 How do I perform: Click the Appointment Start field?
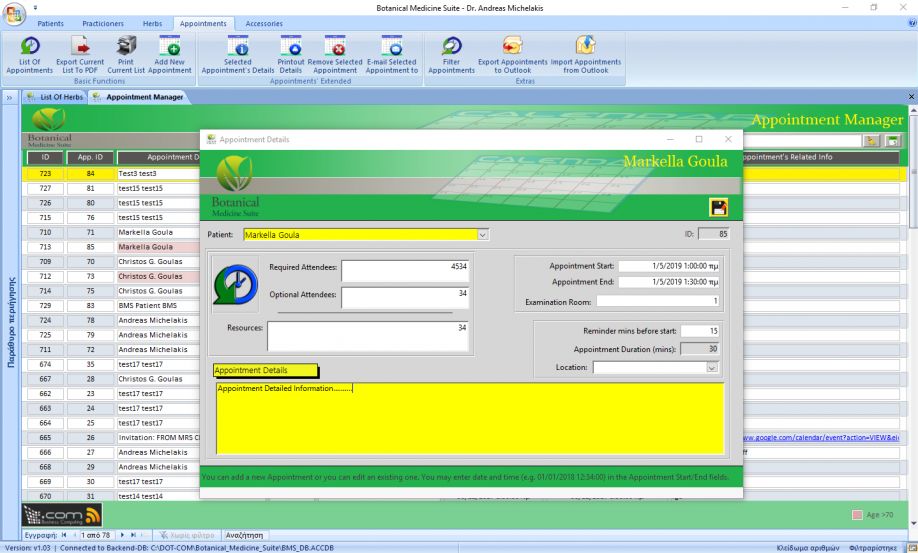tap(669, 266)
